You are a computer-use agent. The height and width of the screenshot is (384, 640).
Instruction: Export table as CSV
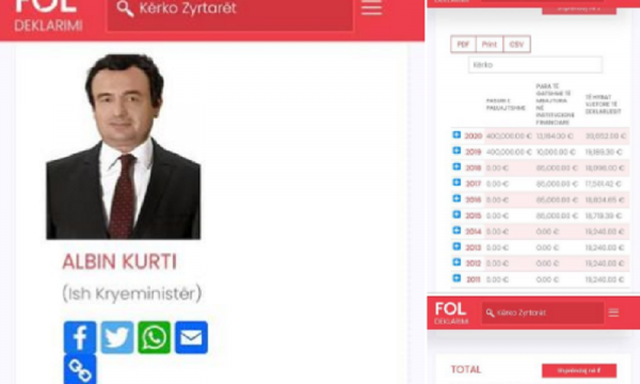point(517,44)
